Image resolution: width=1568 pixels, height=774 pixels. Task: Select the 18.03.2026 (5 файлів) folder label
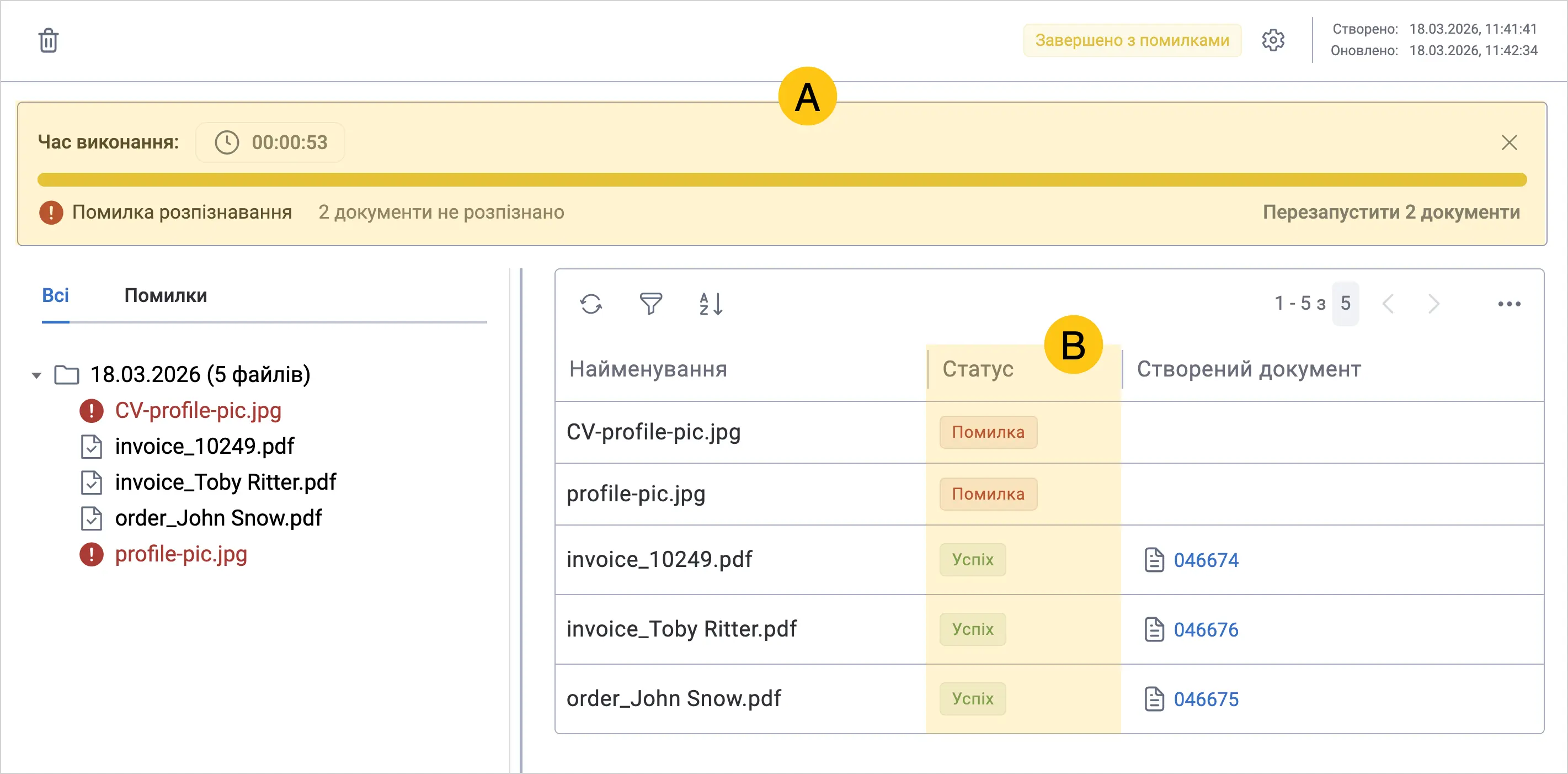click(x=200, y=374)
